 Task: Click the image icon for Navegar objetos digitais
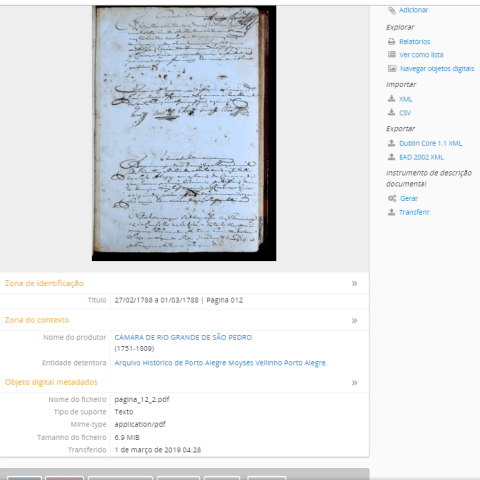click(392, 69)
